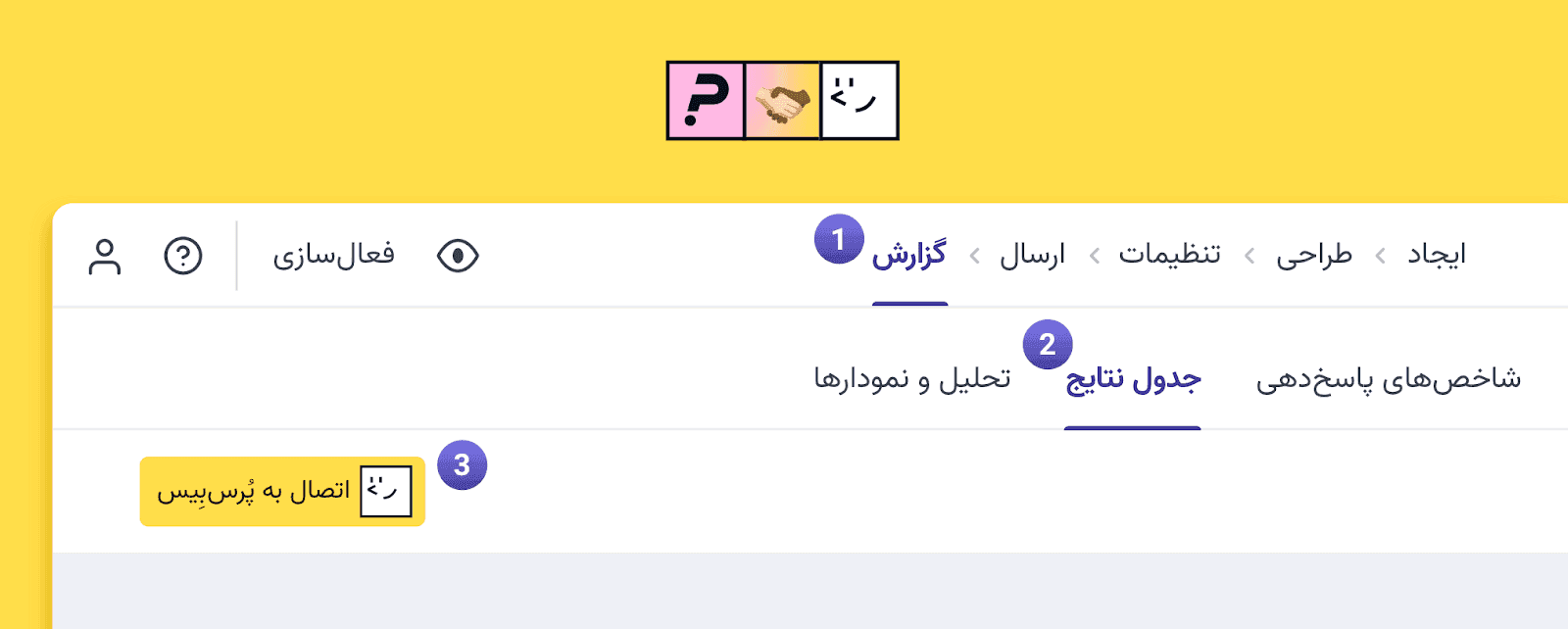Screen dimensions: 1568x629
Task: Click the user profile icon
Action: (x=105, y=257)
